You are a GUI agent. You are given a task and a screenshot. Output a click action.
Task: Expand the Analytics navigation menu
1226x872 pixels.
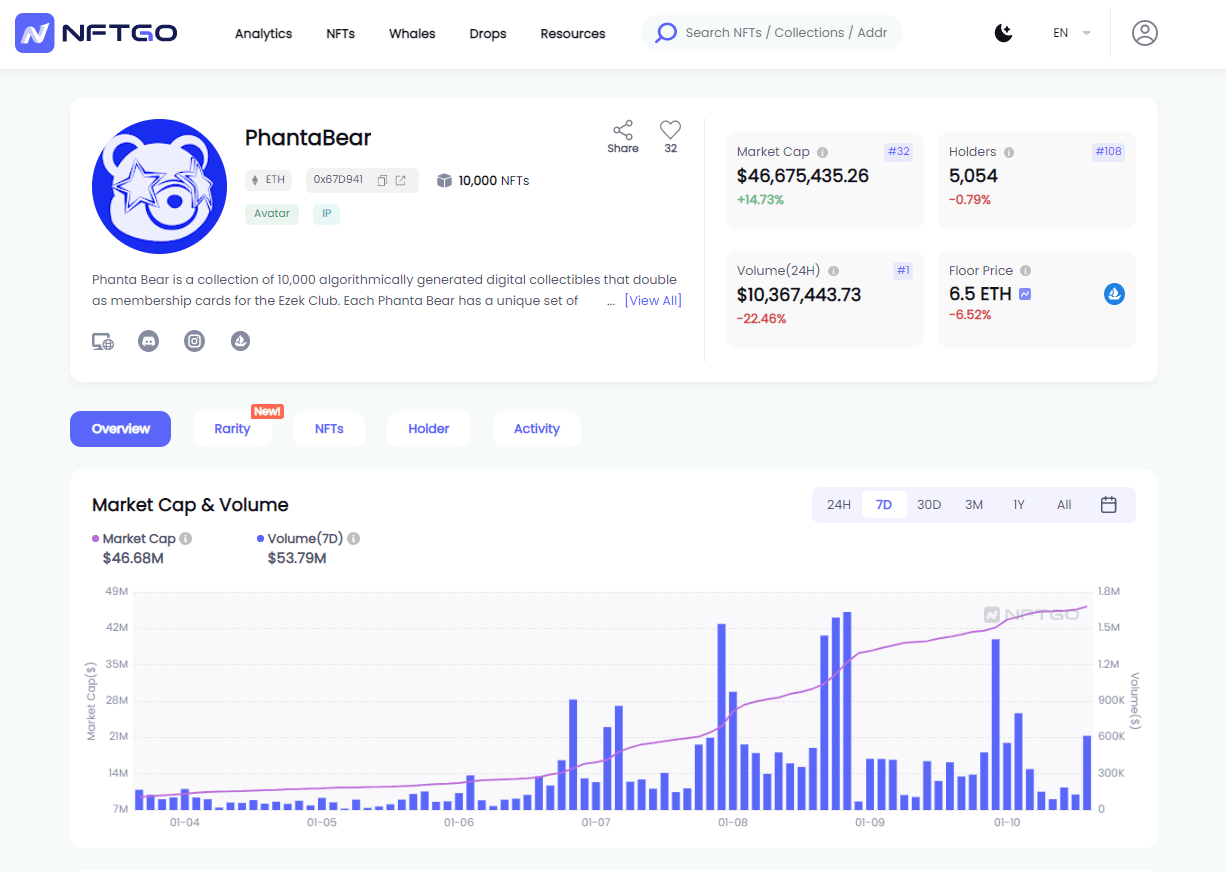click(263, 34)
